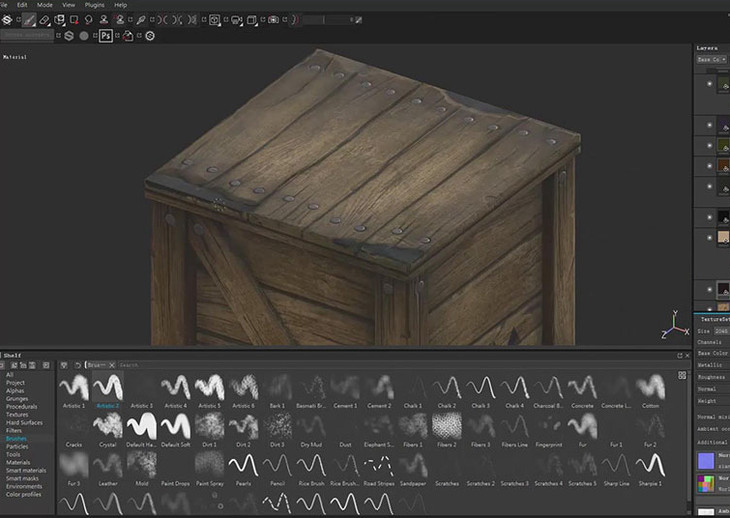730x518 pixels.
Task: Click the purple Normal map swatch
Action: [706, 460]
